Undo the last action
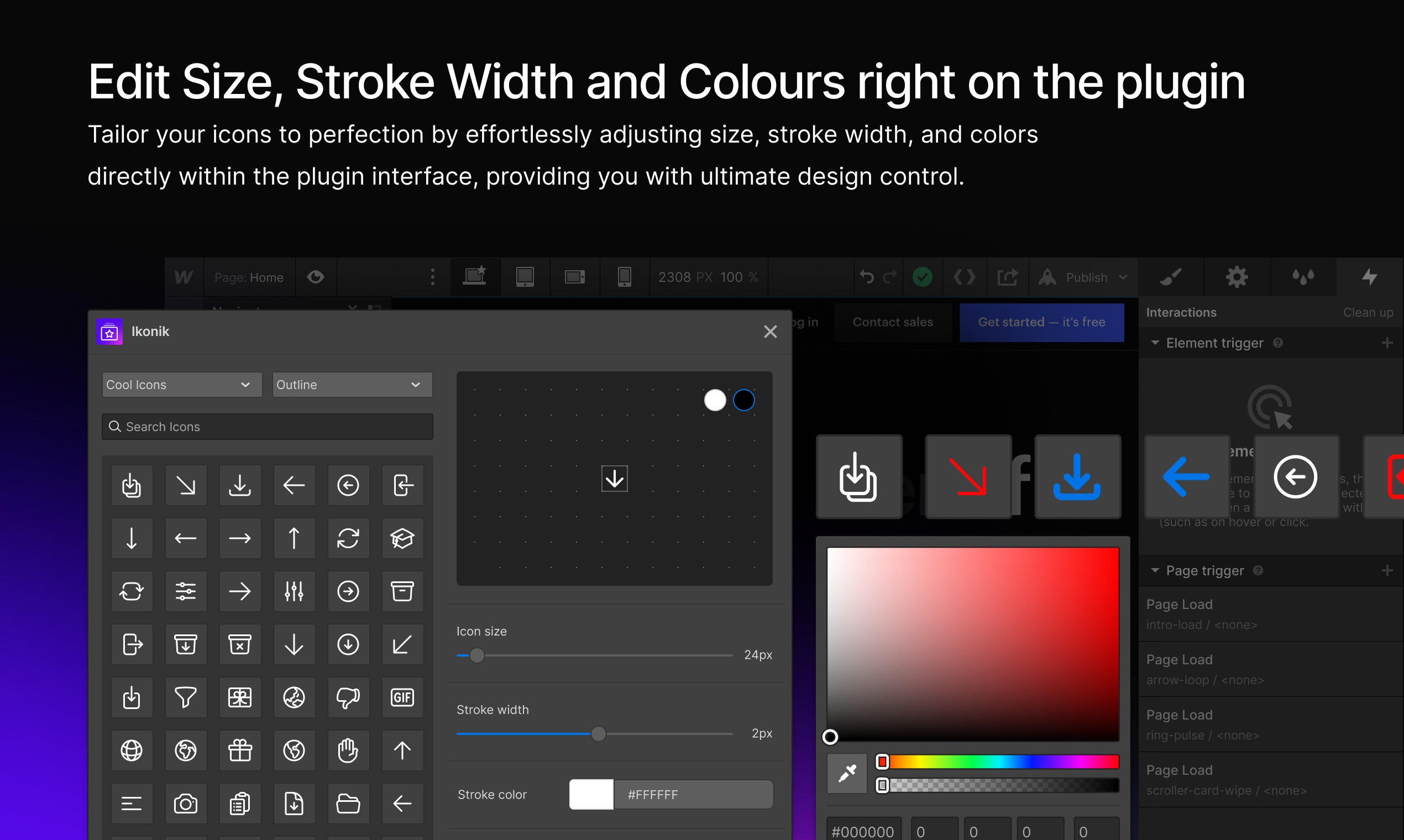 [867, 277]
